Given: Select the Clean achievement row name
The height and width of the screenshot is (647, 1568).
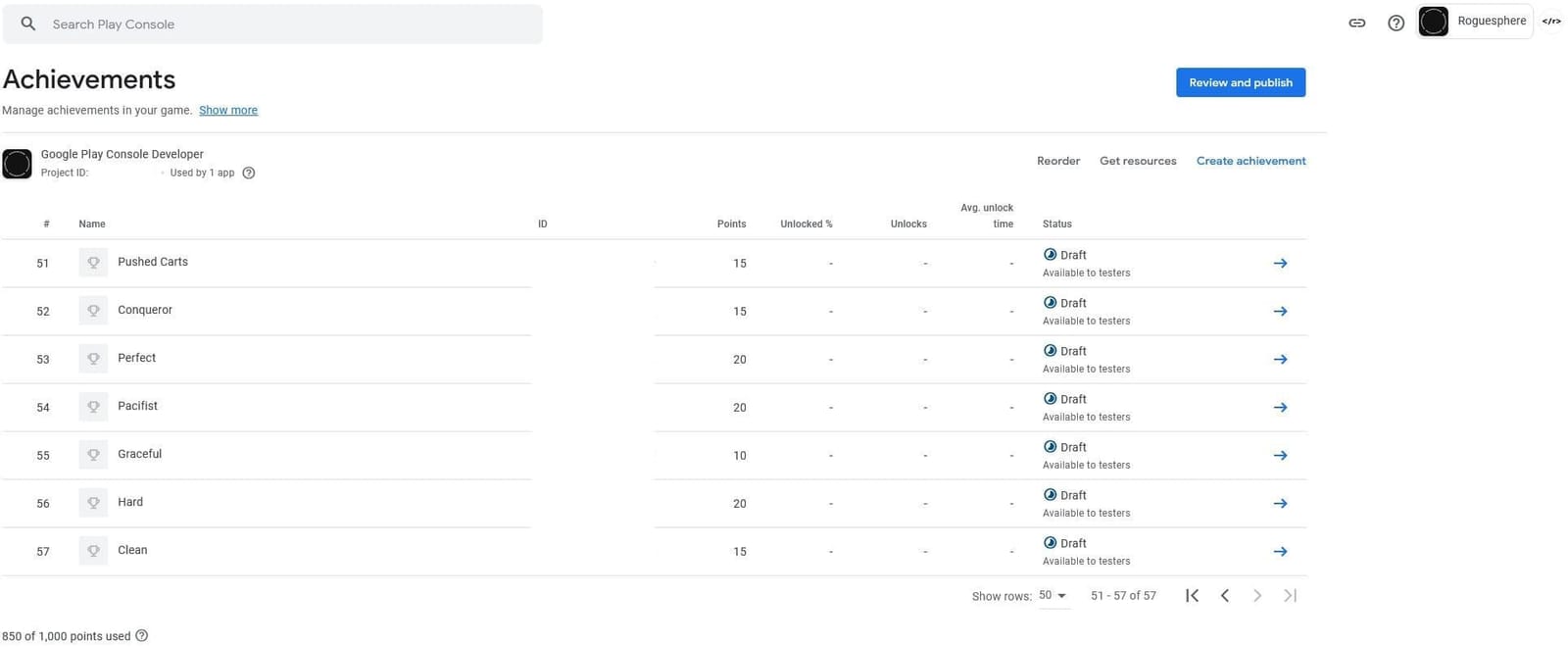Looking at the screenshot, I should point(132,550).
